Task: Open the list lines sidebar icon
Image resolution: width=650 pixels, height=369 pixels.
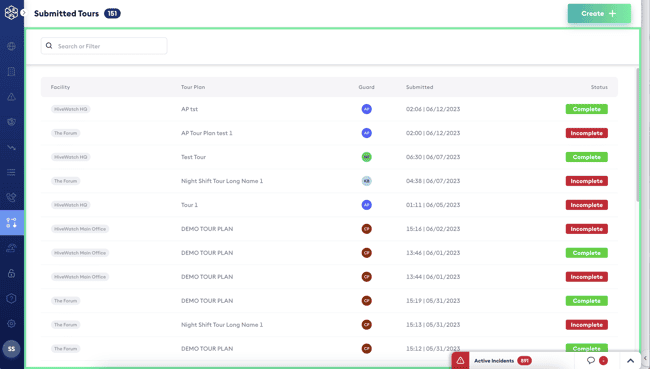Action: coord(12,172)
